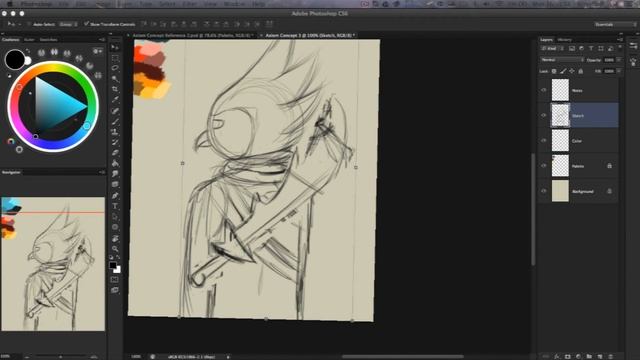Screen dimensions: 640x360
Task: Select the Eraser tool
Action: [115, 153]
